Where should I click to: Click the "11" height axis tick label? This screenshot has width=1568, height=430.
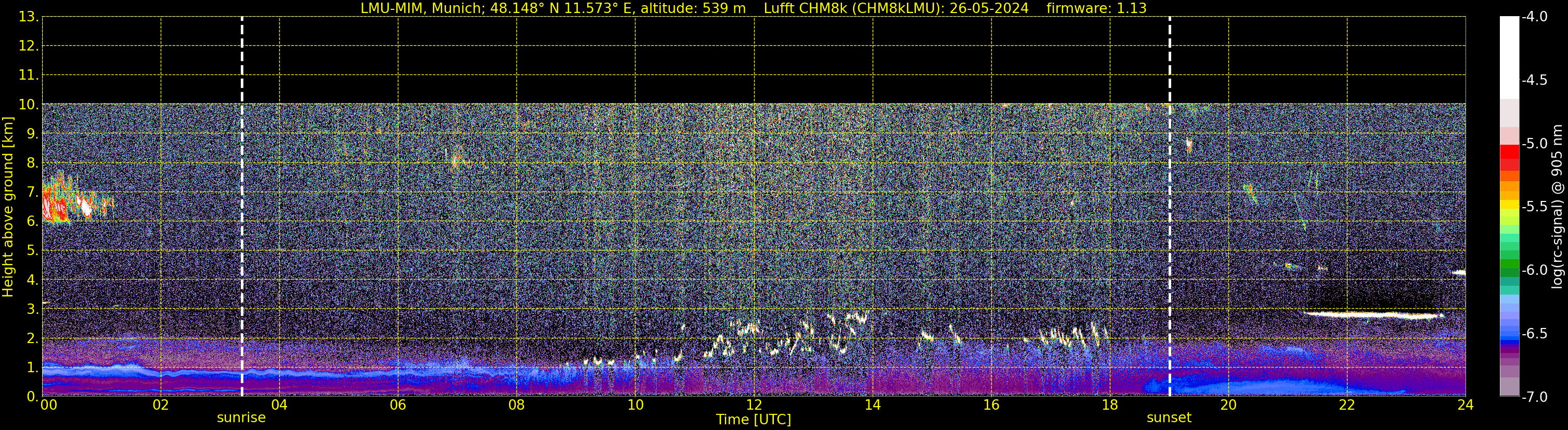coord(28,75)
